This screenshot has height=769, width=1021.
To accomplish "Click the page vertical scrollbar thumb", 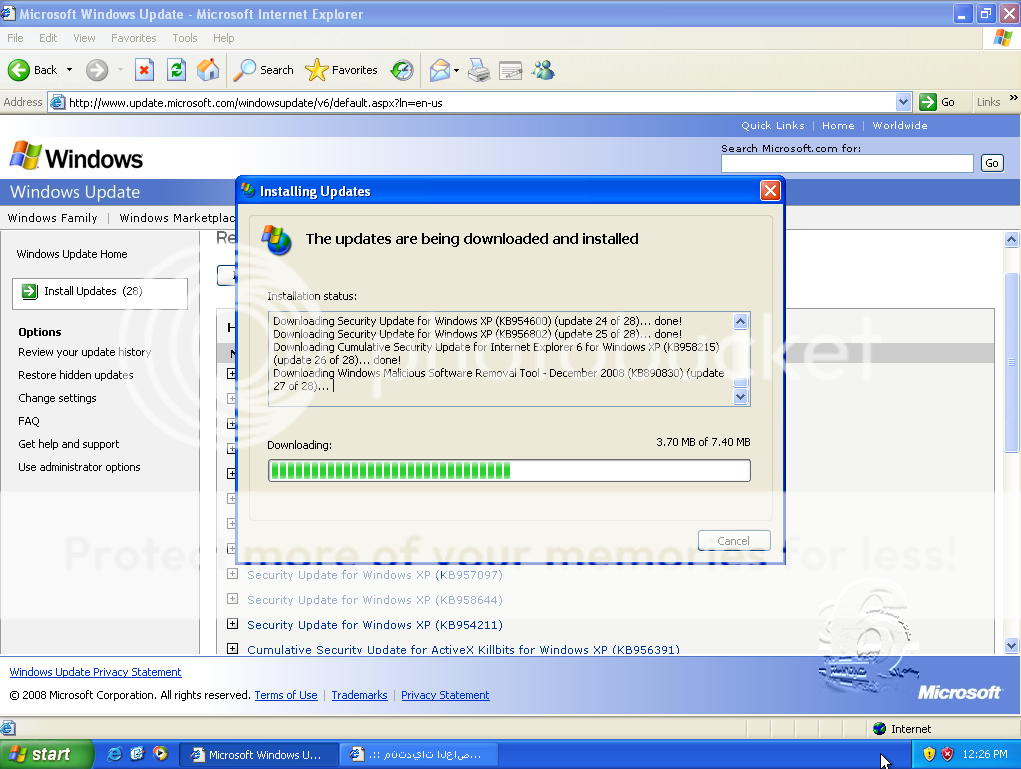I will 1011,362.
